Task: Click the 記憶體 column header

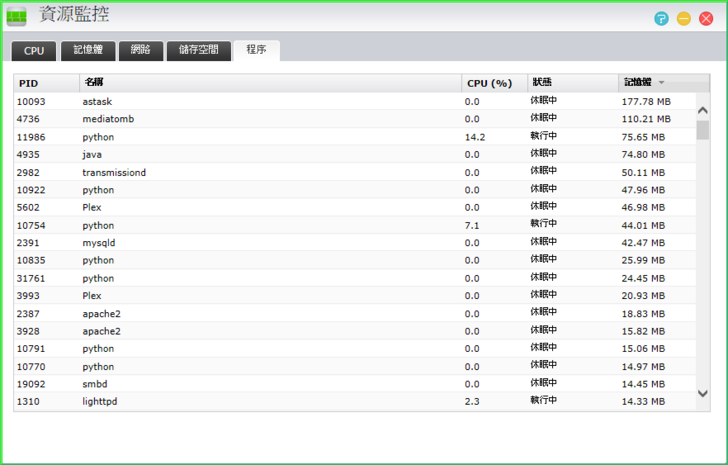Action: click(x=663, y=83)
